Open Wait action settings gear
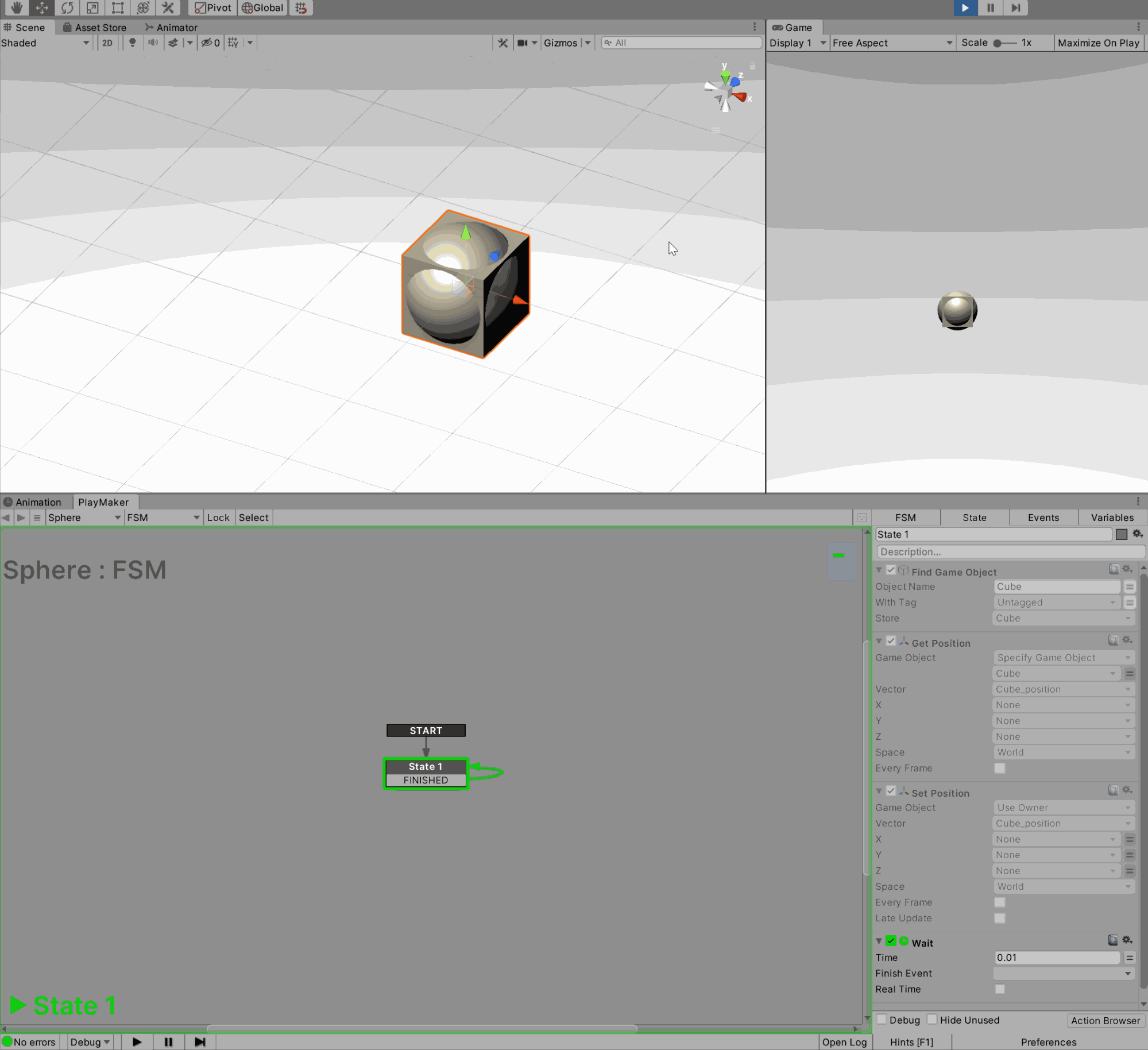 [1127, 940]
